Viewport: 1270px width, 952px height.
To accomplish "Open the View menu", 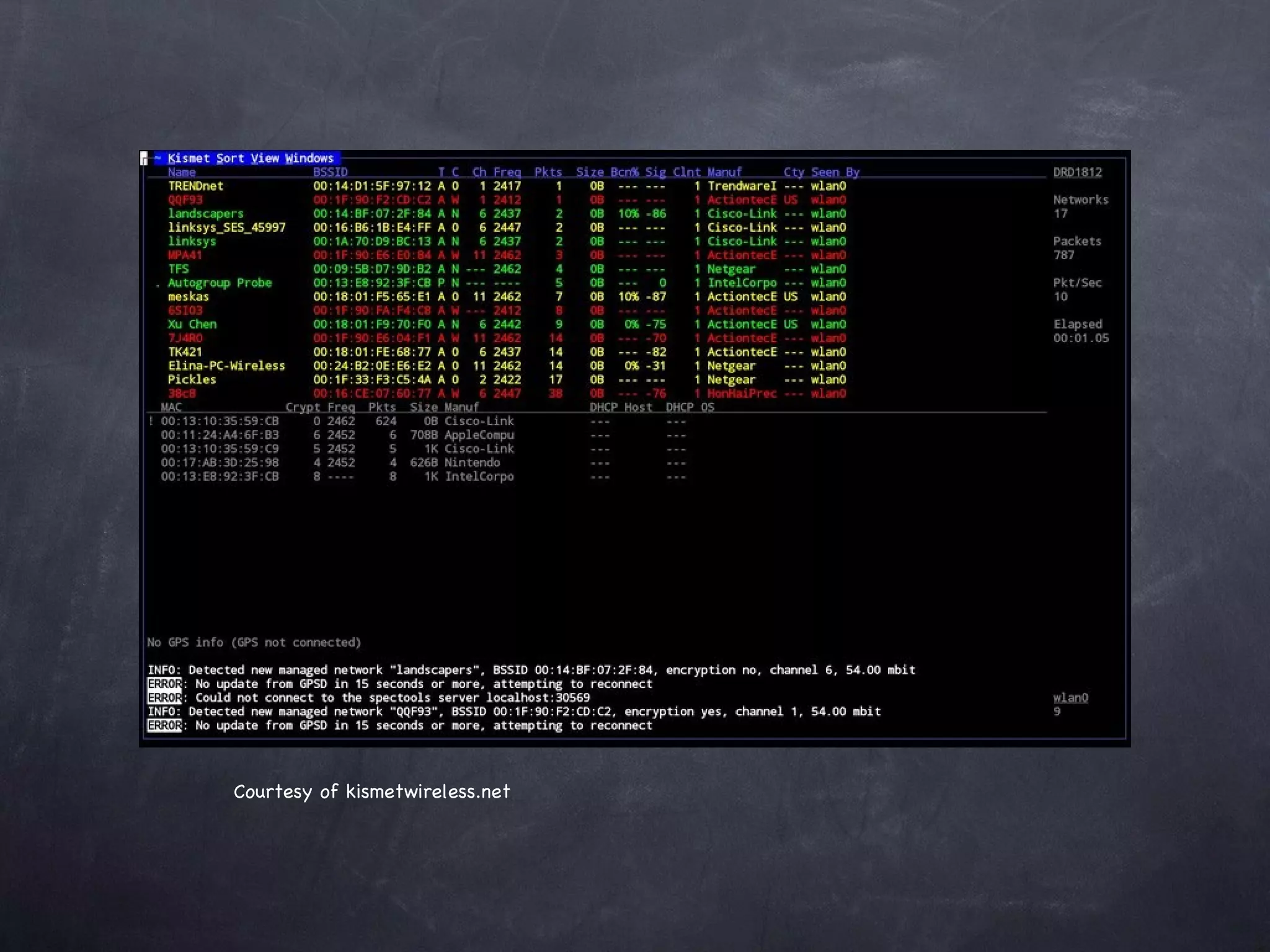I will click(264, 158).
